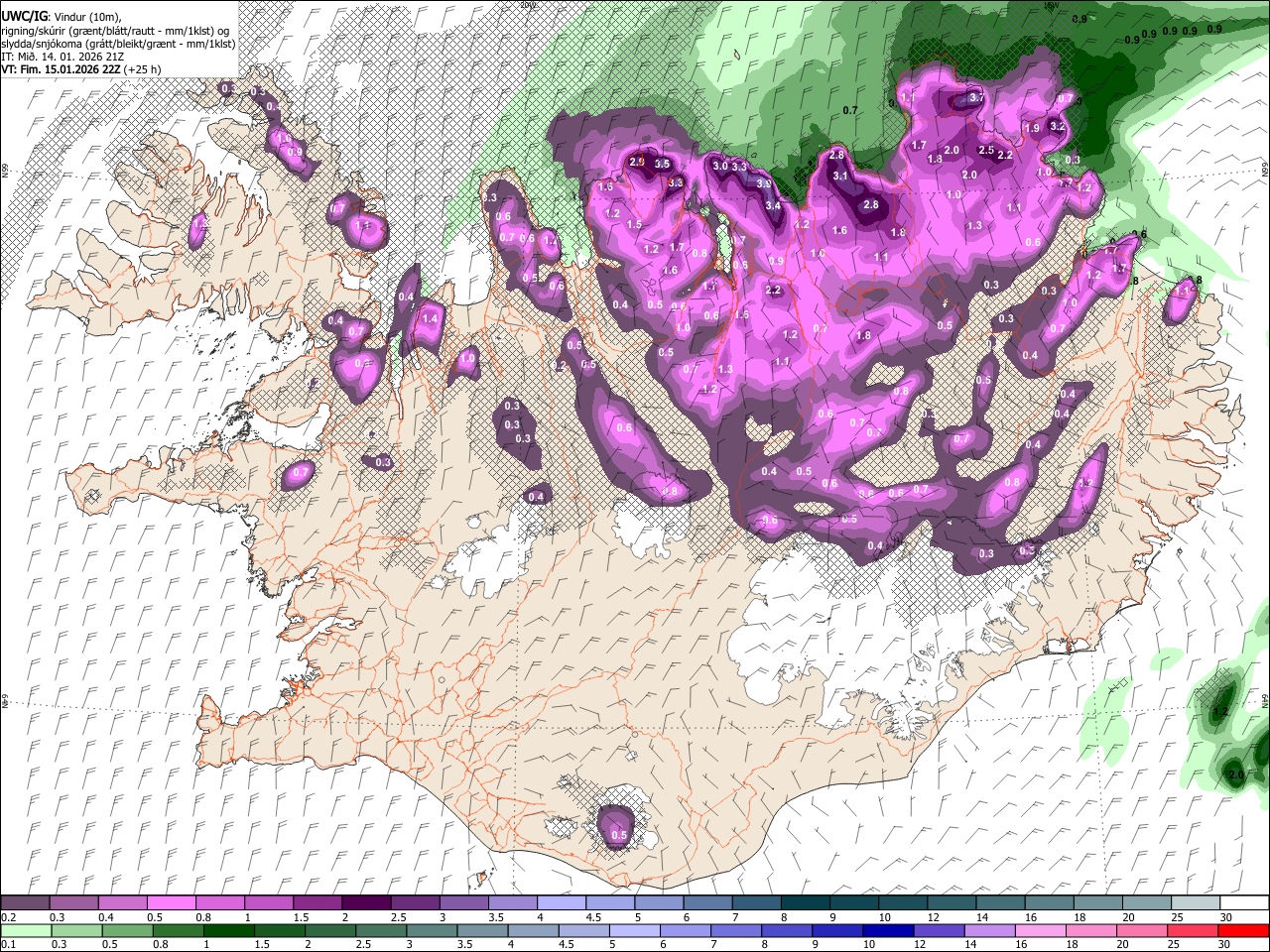
Task: Click the violet rain swatch between 12 and 14
Action: 940,930
